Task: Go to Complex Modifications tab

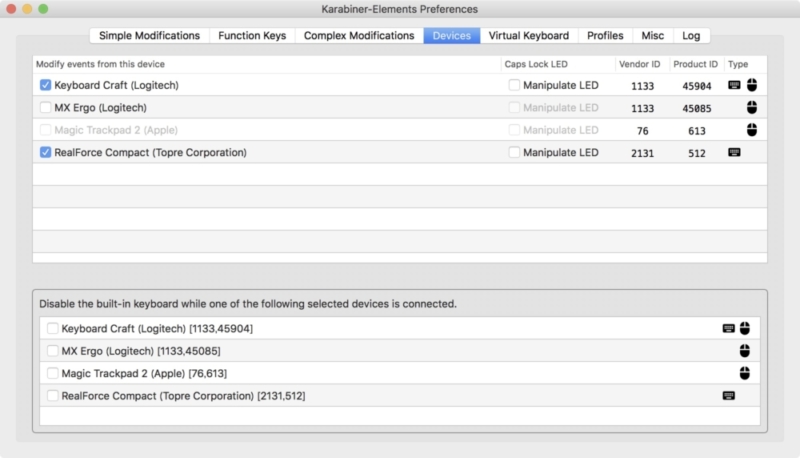Action: pyautogui.click(x=359, y=36)
